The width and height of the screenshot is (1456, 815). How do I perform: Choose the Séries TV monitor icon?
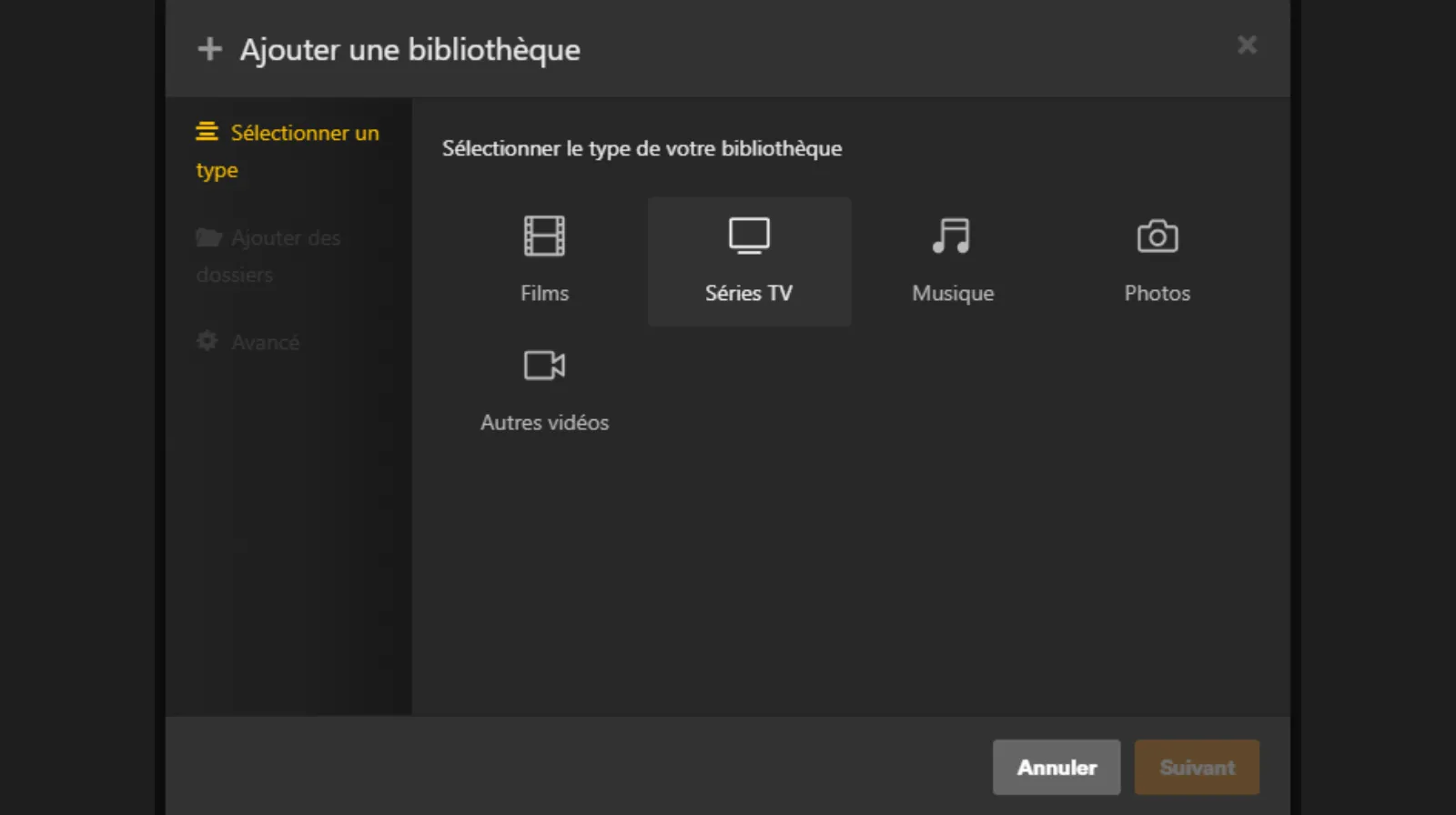(x=749, y=236)
